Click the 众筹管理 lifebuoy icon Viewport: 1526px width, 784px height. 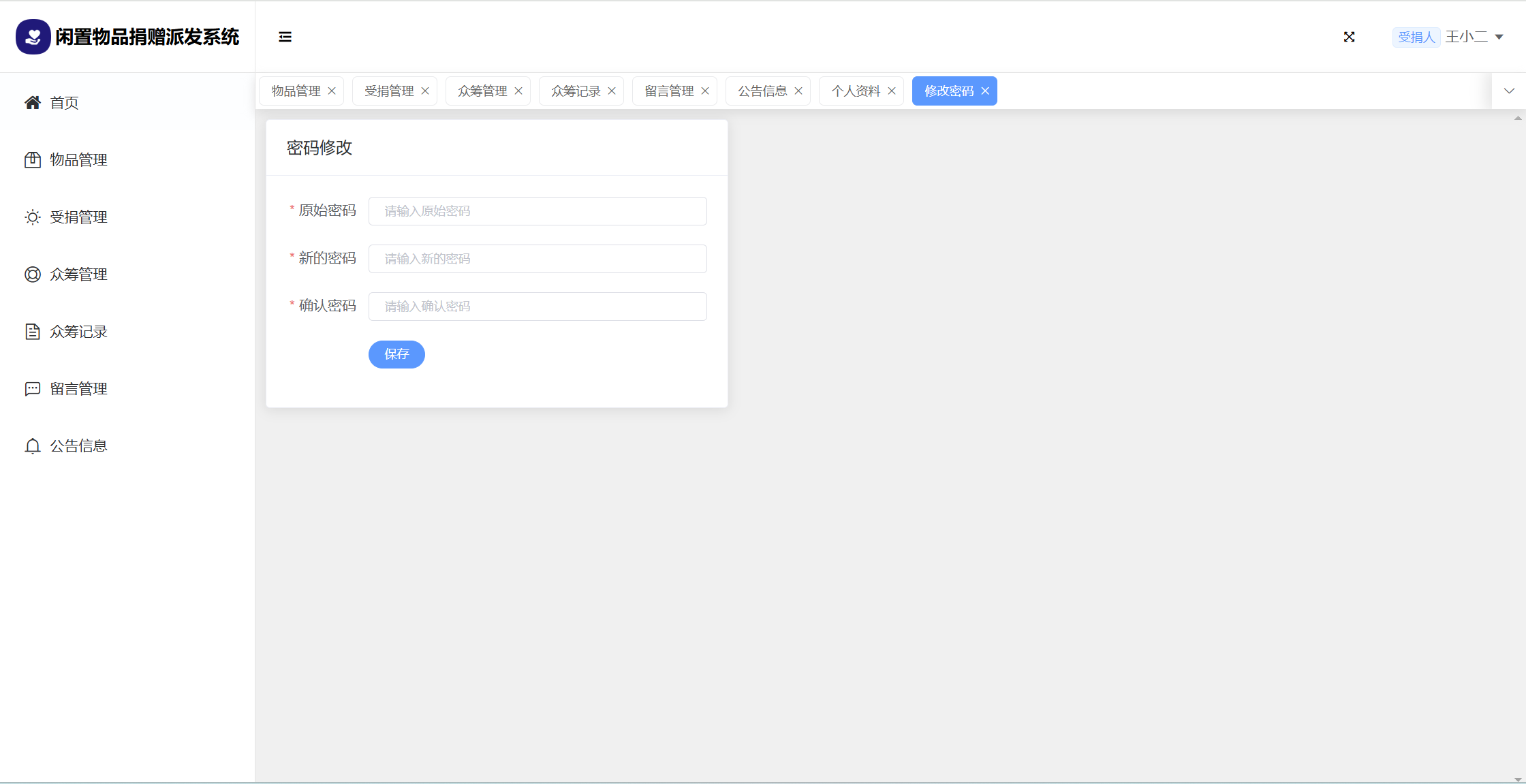coord(32,275)
